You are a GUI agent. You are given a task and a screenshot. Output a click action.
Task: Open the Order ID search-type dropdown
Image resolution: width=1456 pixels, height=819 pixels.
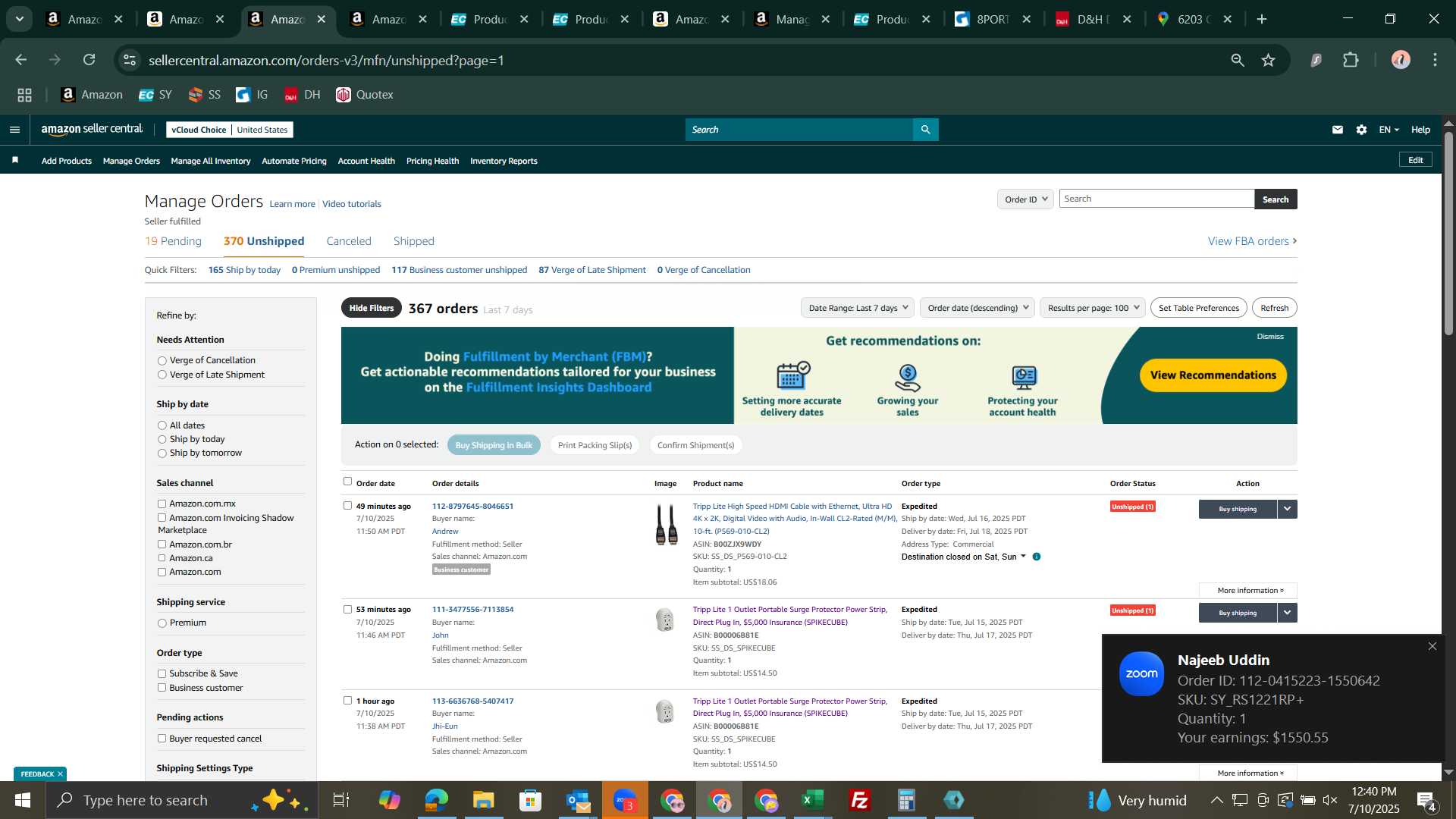point(1025,199)
